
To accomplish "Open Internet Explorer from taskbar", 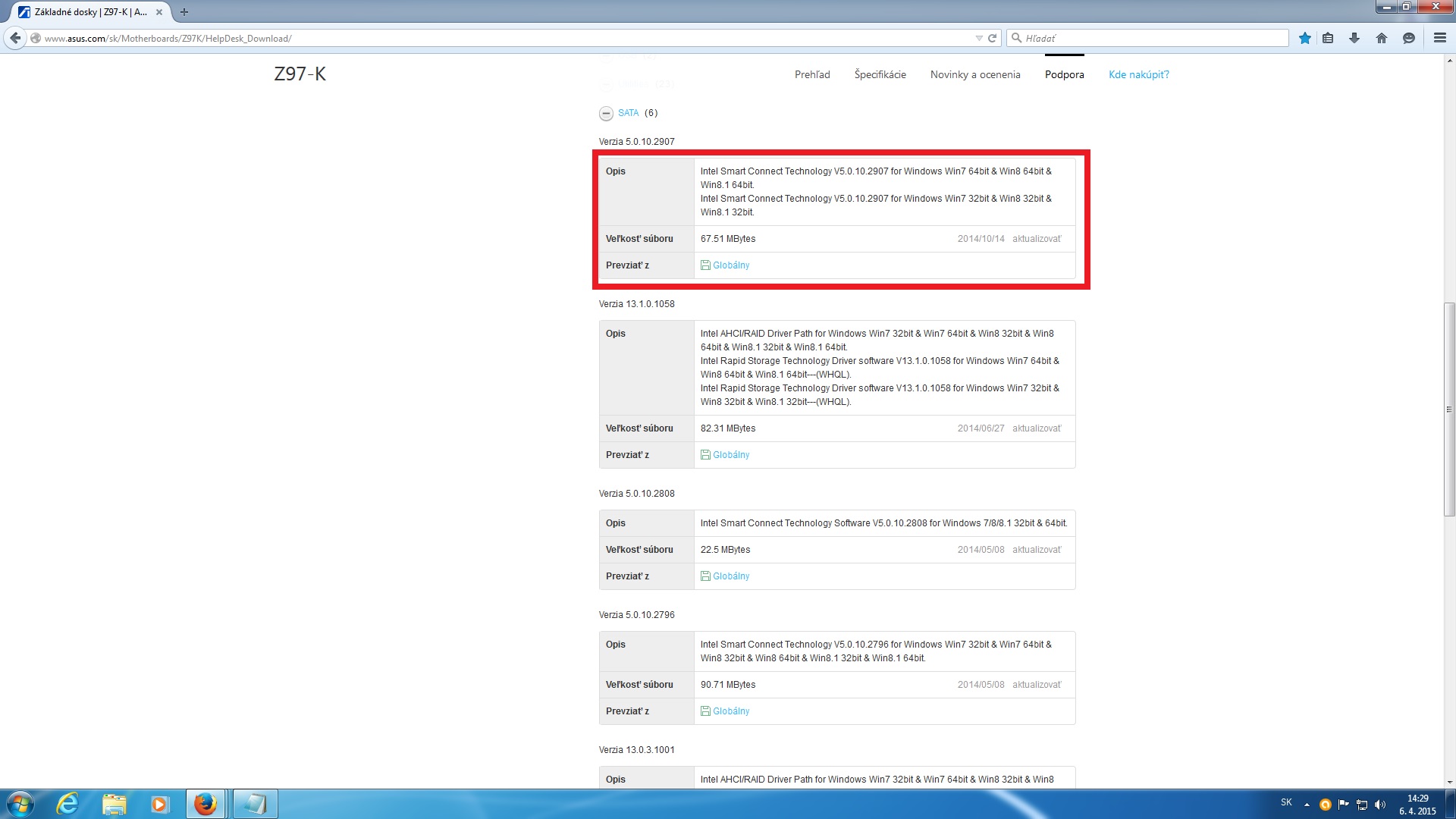I will click(67, 804).
